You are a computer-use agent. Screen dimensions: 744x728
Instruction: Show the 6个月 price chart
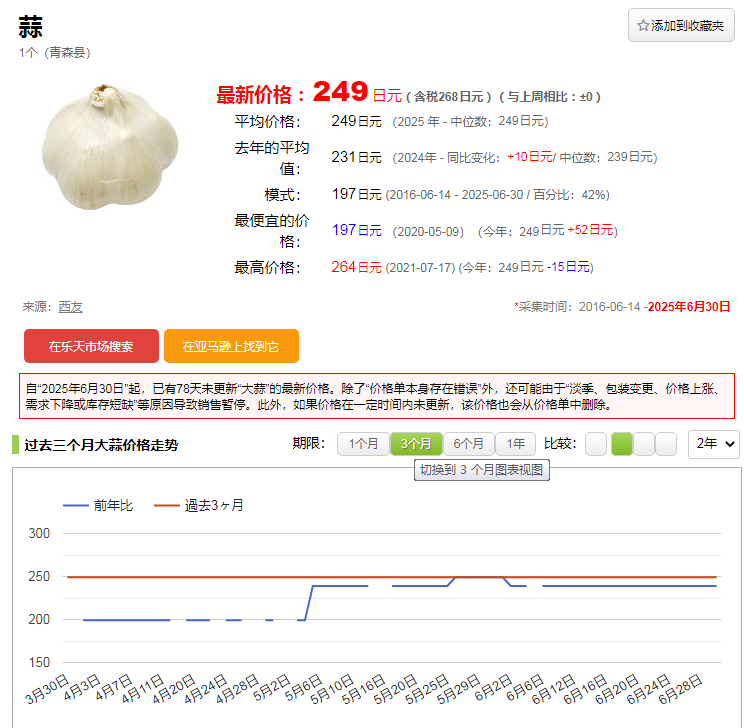point(469,444)
